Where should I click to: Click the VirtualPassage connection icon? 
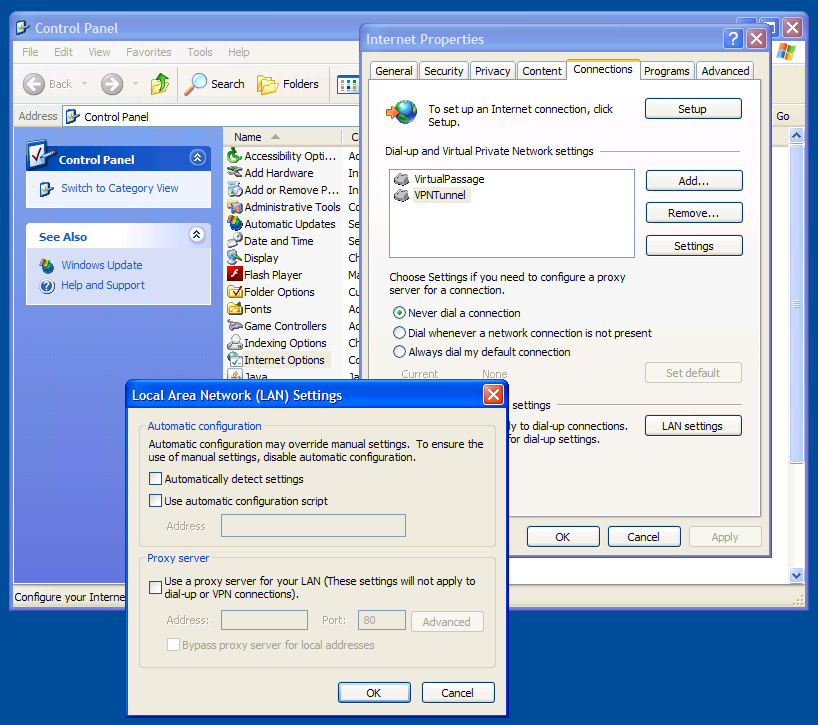click(401, 179)
